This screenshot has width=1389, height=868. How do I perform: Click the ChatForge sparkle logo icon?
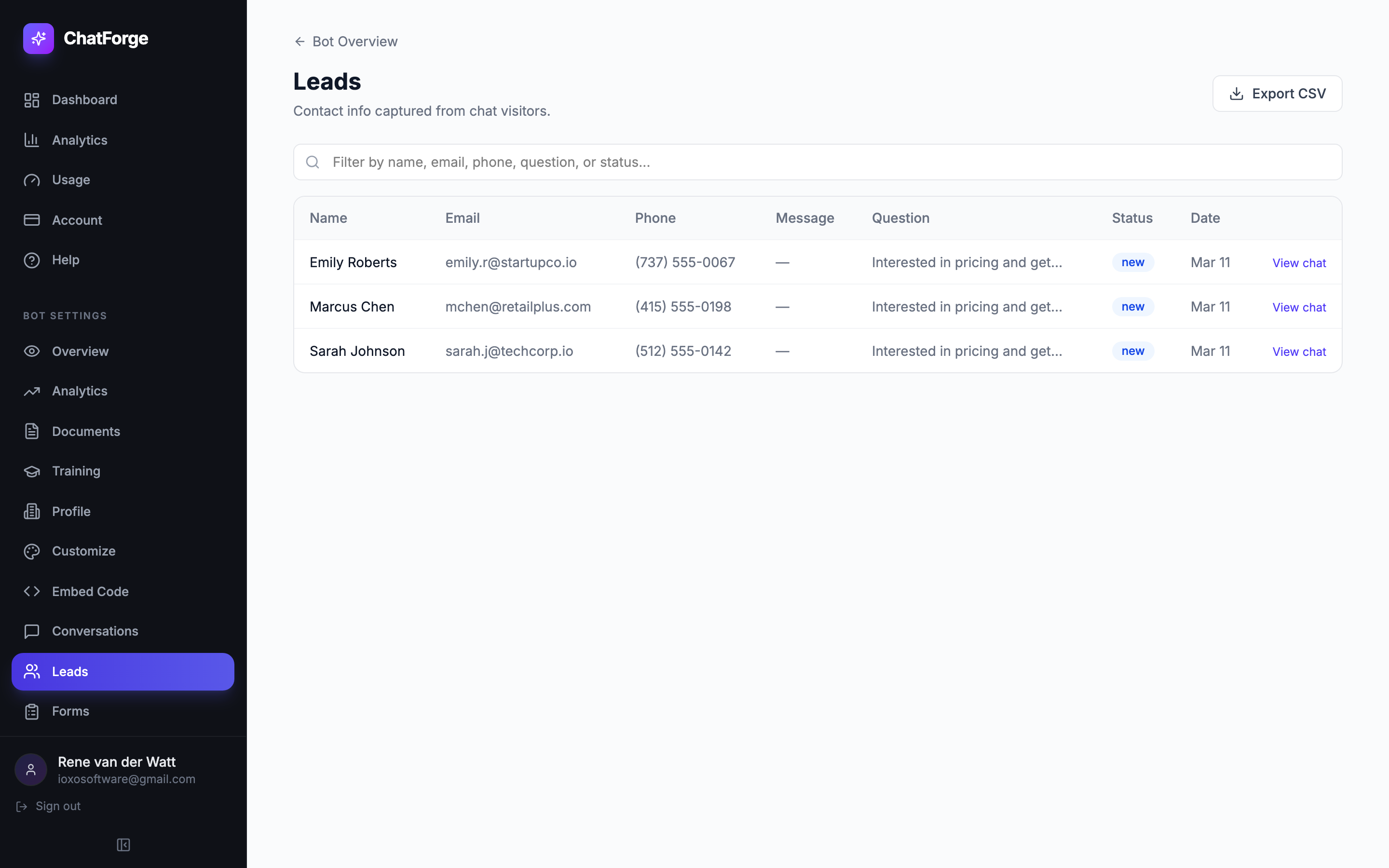point(38,38)
